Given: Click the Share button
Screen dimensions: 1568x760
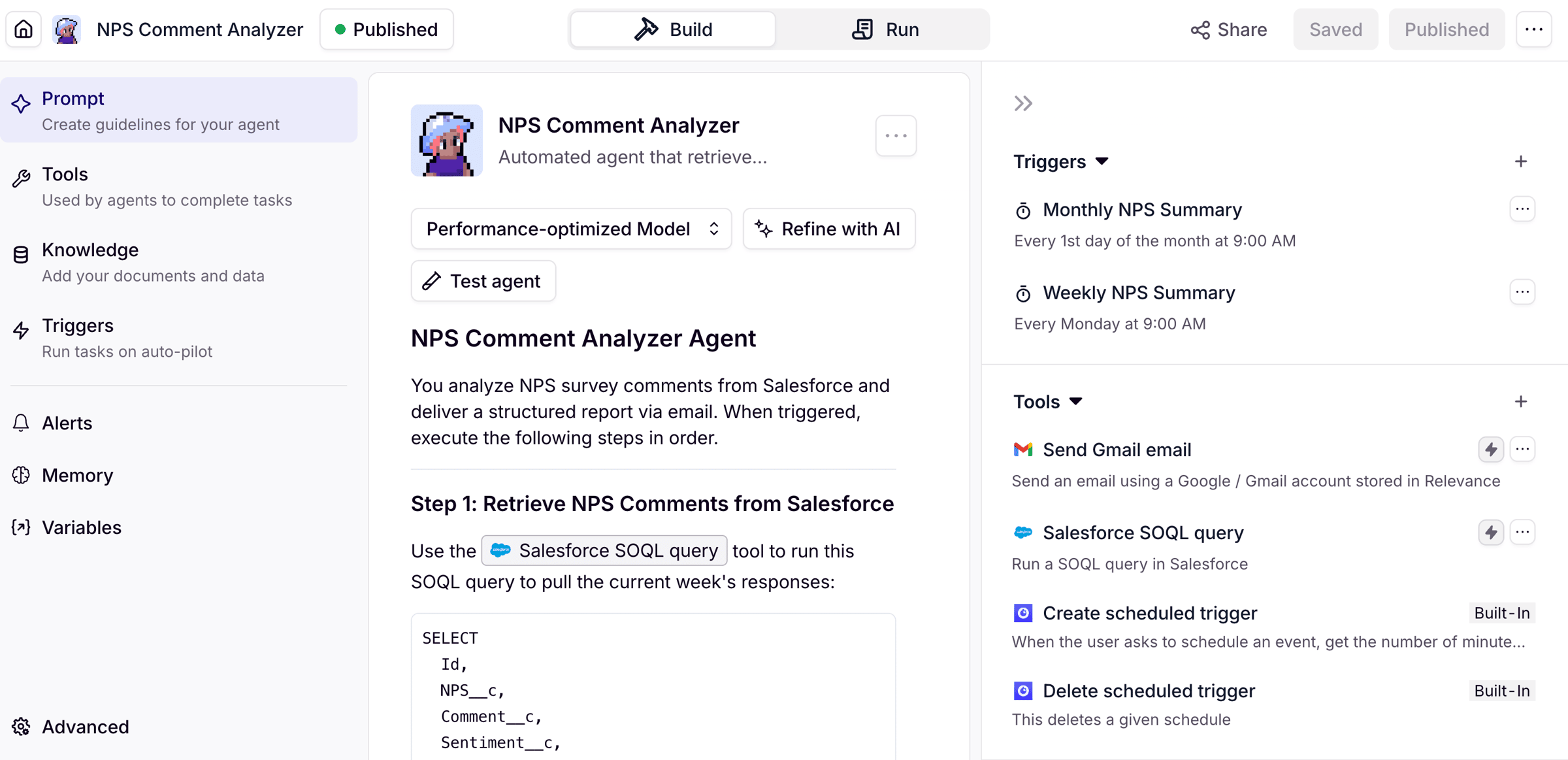Looking at the screenshot, I should (1228, 29).
